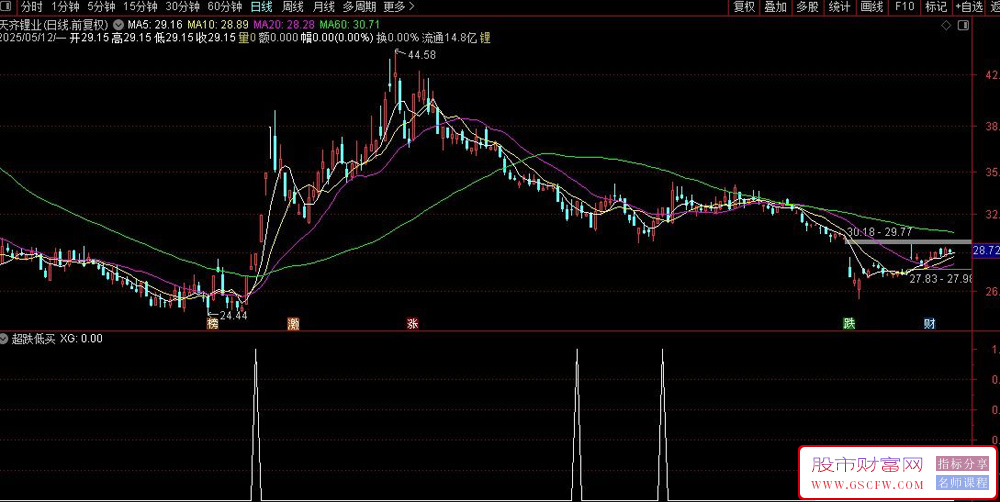Click the 天齐锂业(日线.前复权) chart title
The height and width of the screenshot is (502, 1000).
55,24
